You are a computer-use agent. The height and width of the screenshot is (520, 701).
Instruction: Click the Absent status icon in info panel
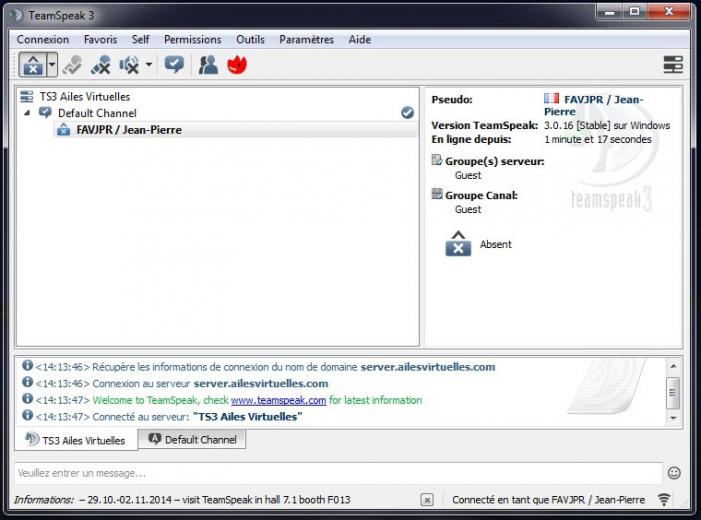click(458, 244)
